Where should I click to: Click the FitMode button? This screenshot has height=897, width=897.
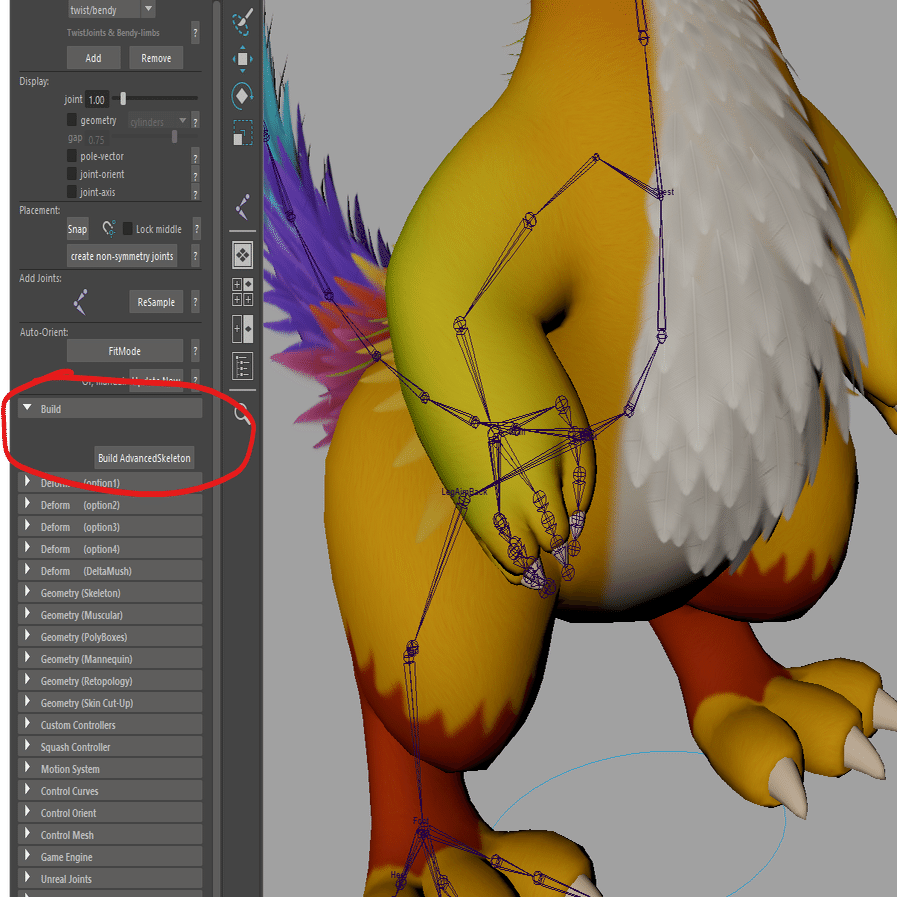(x=125, y=351)
